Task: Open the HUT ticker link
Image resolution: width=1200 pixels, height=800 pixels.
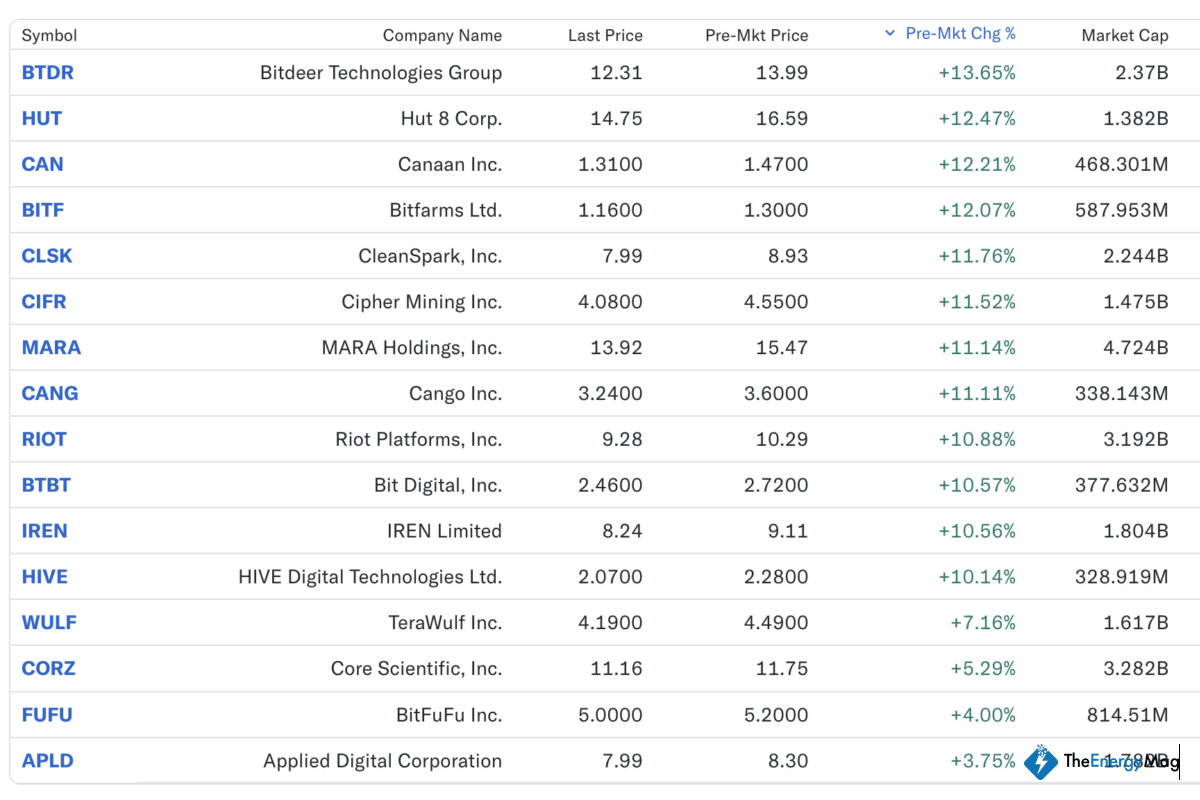Action: coord(42,119)
